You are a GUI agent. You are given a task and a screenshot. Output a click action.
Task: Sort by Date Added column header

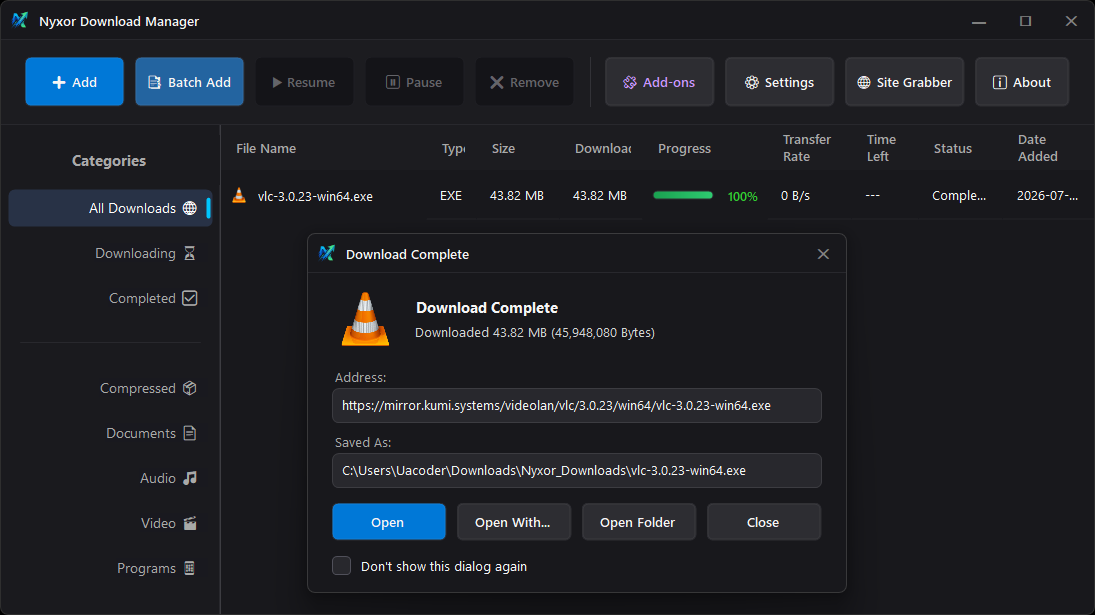pyautogui.click(x=1038, y=148)
